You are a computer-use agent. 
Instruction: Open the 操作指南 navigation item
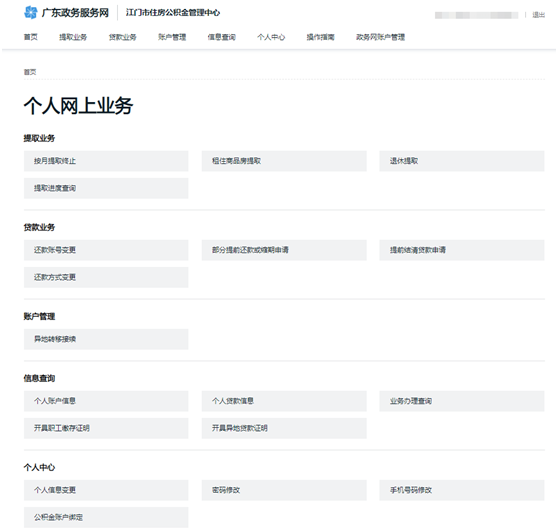[320, 37]
